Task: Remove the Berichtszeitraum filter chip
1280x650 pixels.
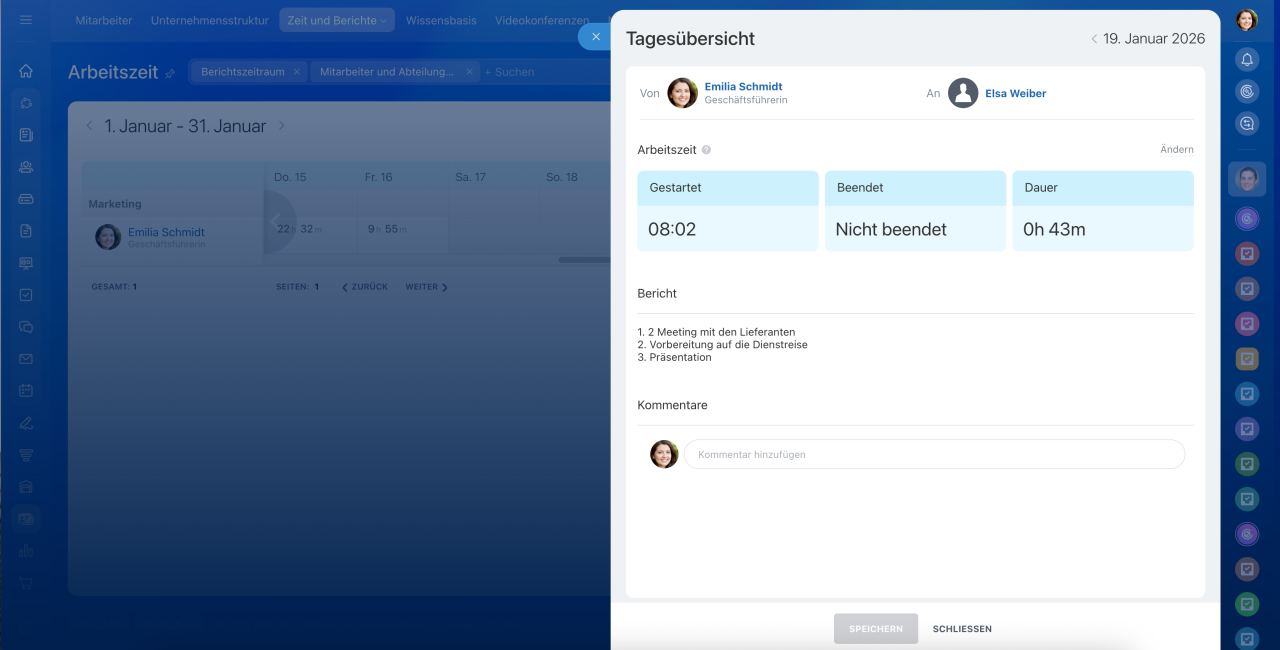Action: [x=296, y=72]
